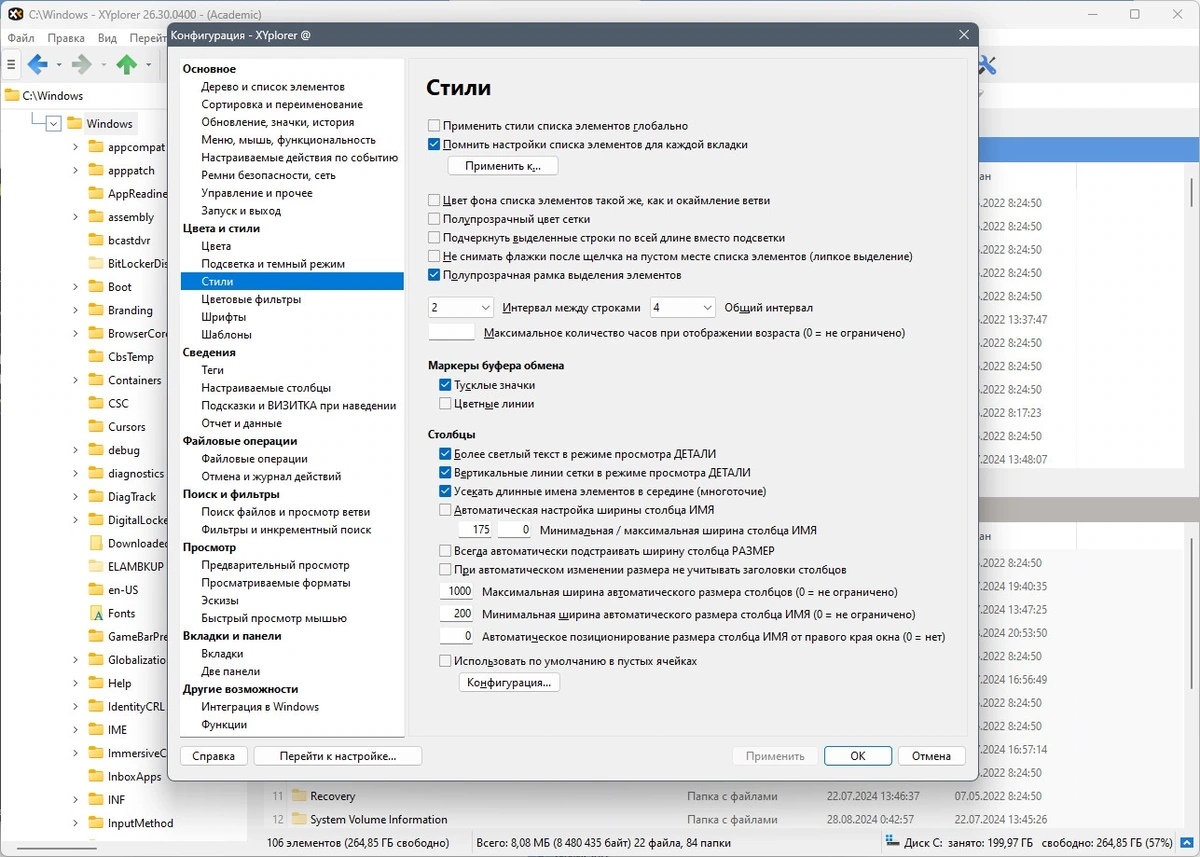Click the max hours age input field

[x=451, y=333]
